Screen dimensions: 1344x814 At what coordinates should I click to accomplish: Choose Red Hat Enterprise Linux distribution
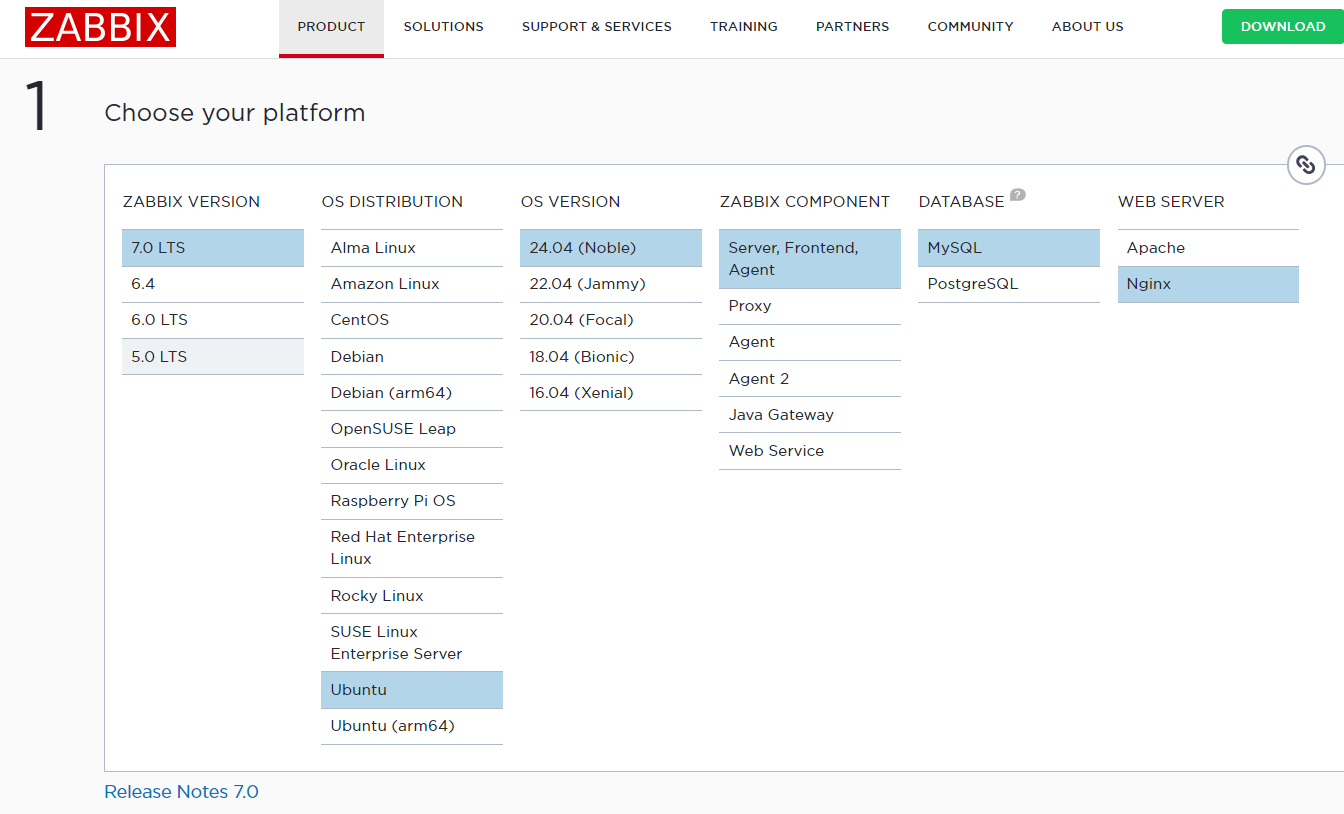pos(412,548)
